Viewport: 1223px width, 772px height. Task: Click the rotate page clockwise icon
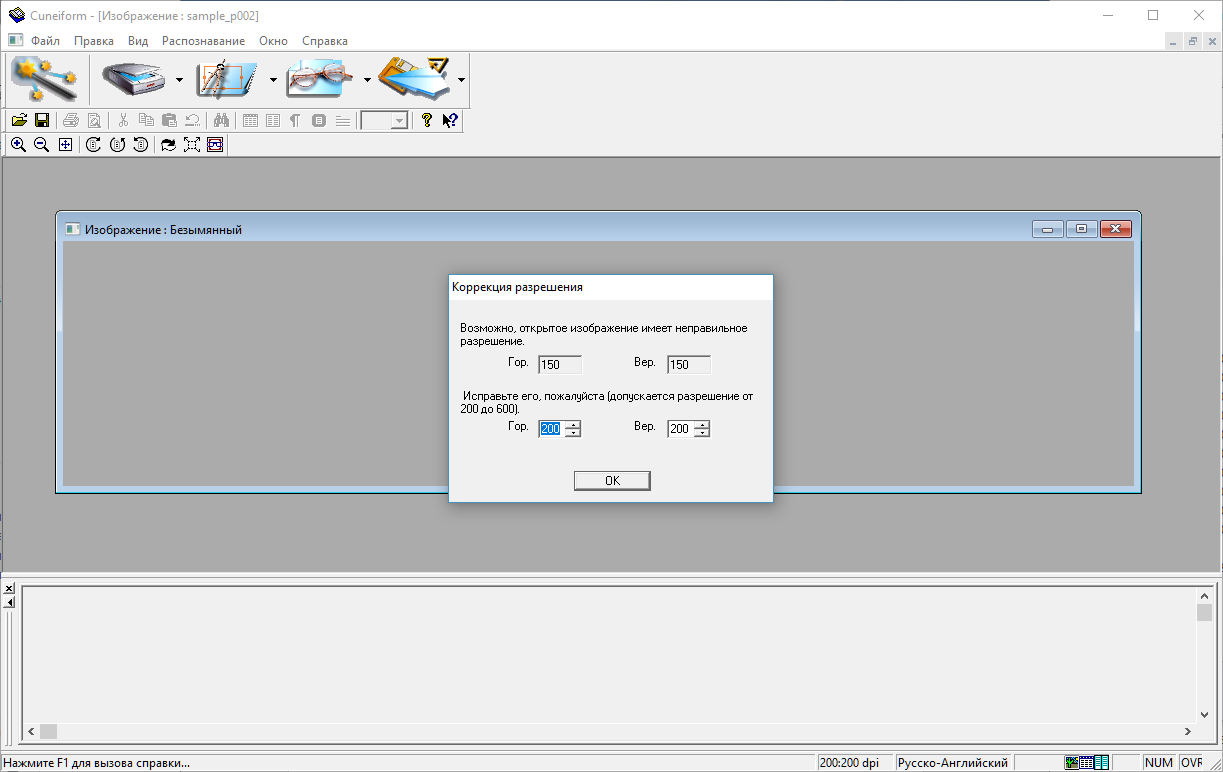pos(94,145)
